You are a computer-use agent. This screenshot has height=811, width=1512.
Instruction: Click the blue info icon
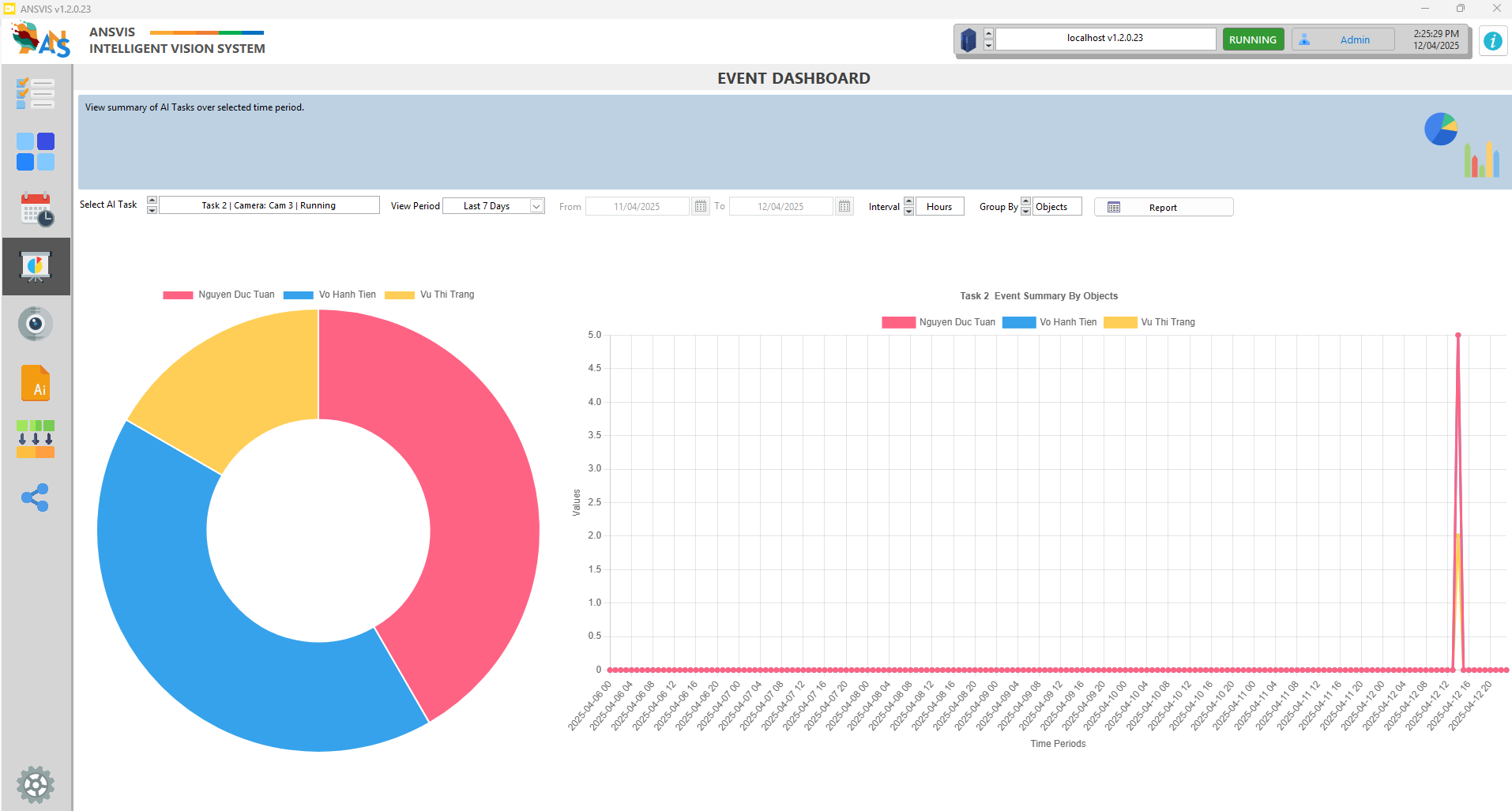(1492, 41)
